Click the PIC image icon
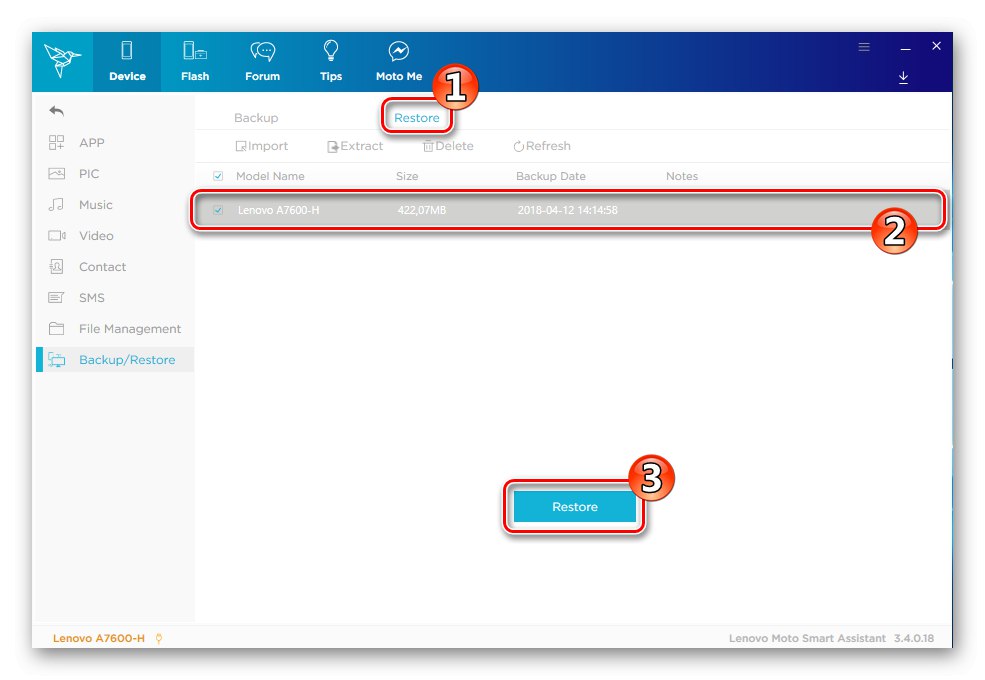Screen dimensions: 985x680 (x=57, y=173)
